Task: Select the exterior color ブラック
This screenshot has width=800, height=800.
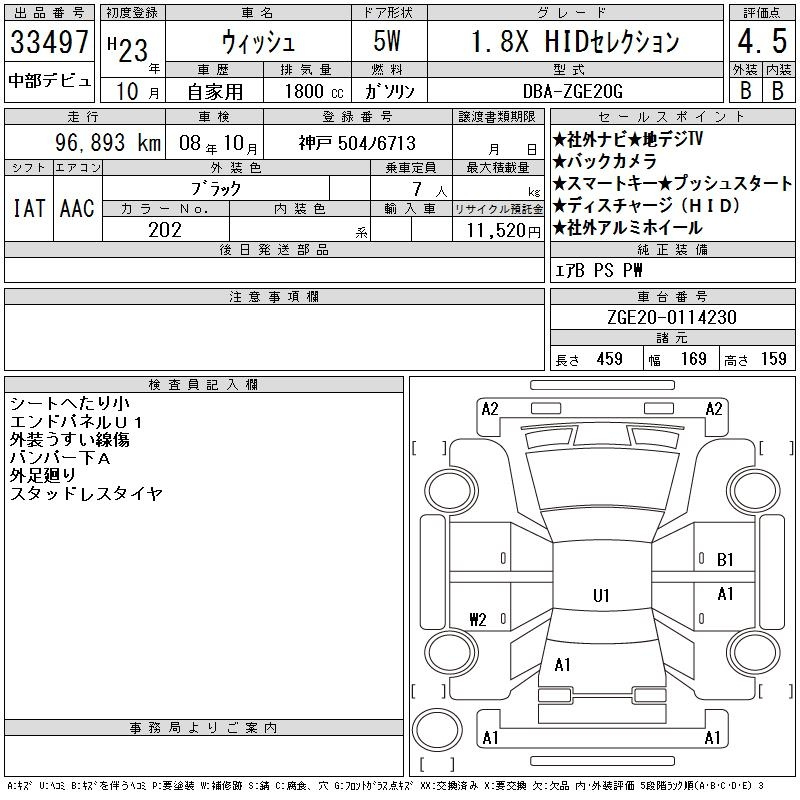Action: [215, 189]
